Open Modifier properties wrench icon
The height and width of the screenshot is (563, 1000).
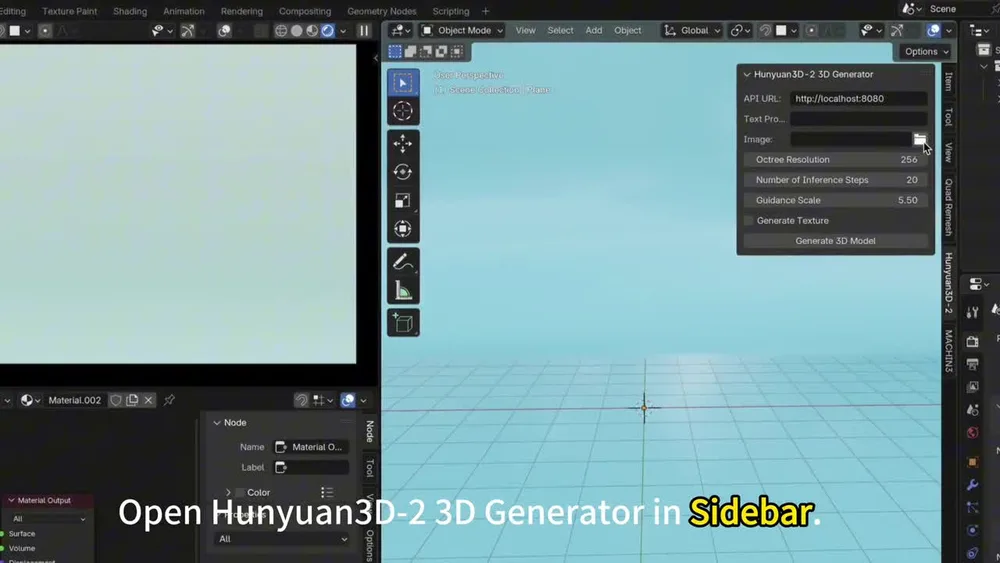[x=972, y=485]
